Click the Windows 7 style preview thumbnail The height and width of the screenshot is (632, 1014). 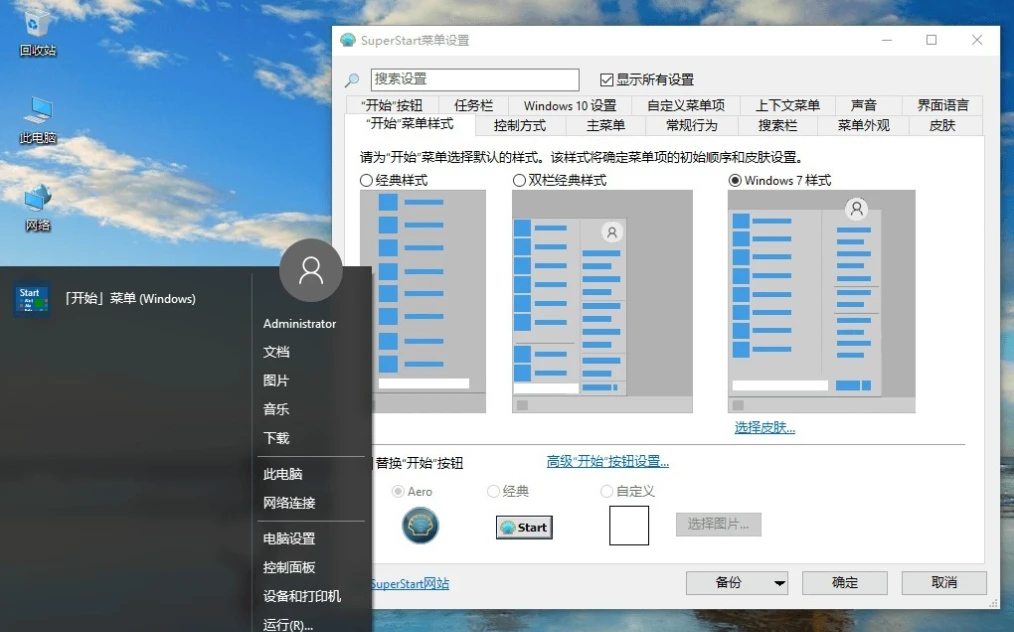821,301
